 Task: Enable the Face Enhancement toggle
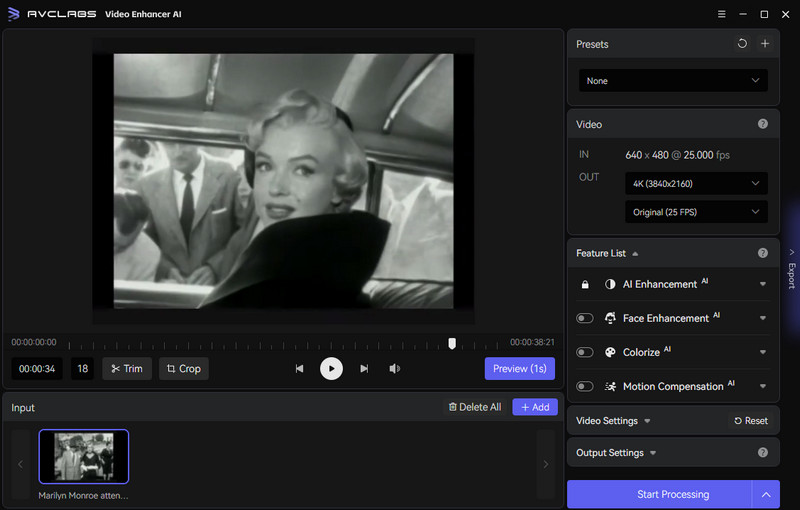point(585,318)
